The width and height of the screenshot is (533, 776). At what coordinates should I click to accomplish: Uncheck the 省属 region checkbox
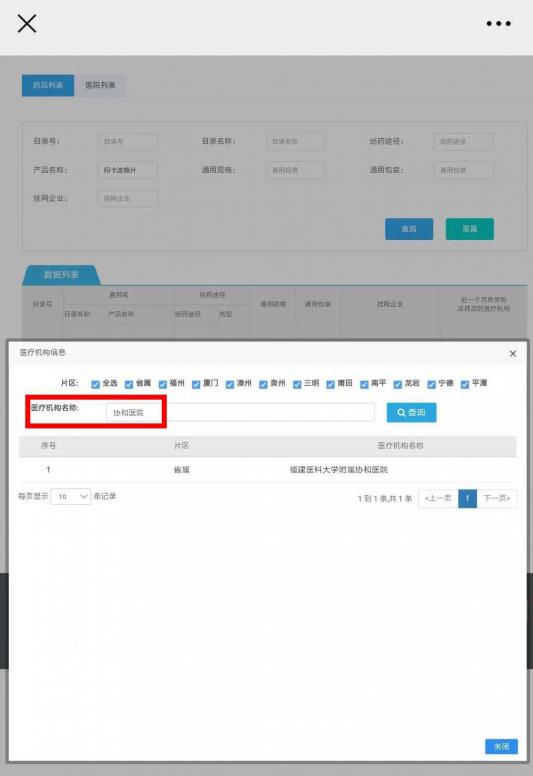pos(129,384)
